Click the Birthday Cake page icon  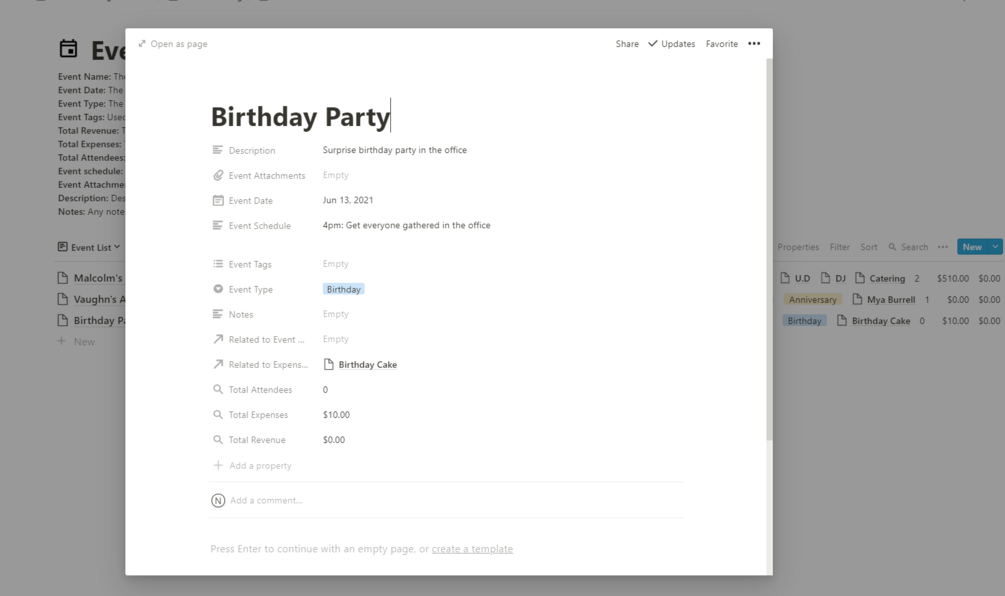click(x=329, y=365)
